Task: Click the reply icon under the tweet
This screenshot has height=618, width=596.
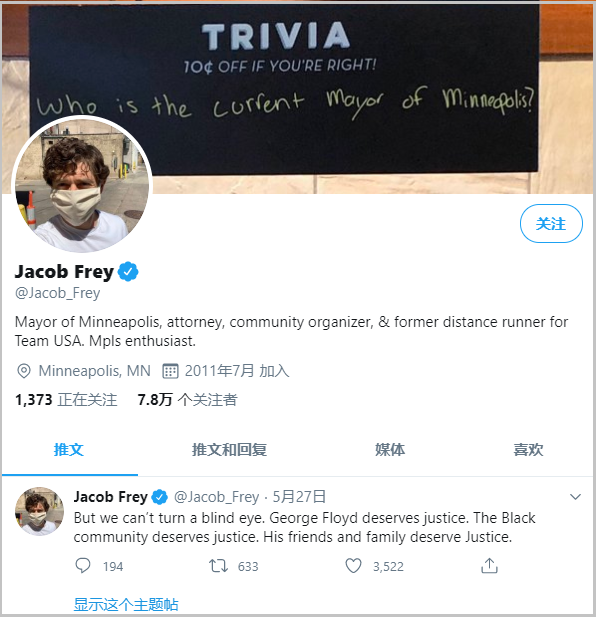Action: [83, 566]
